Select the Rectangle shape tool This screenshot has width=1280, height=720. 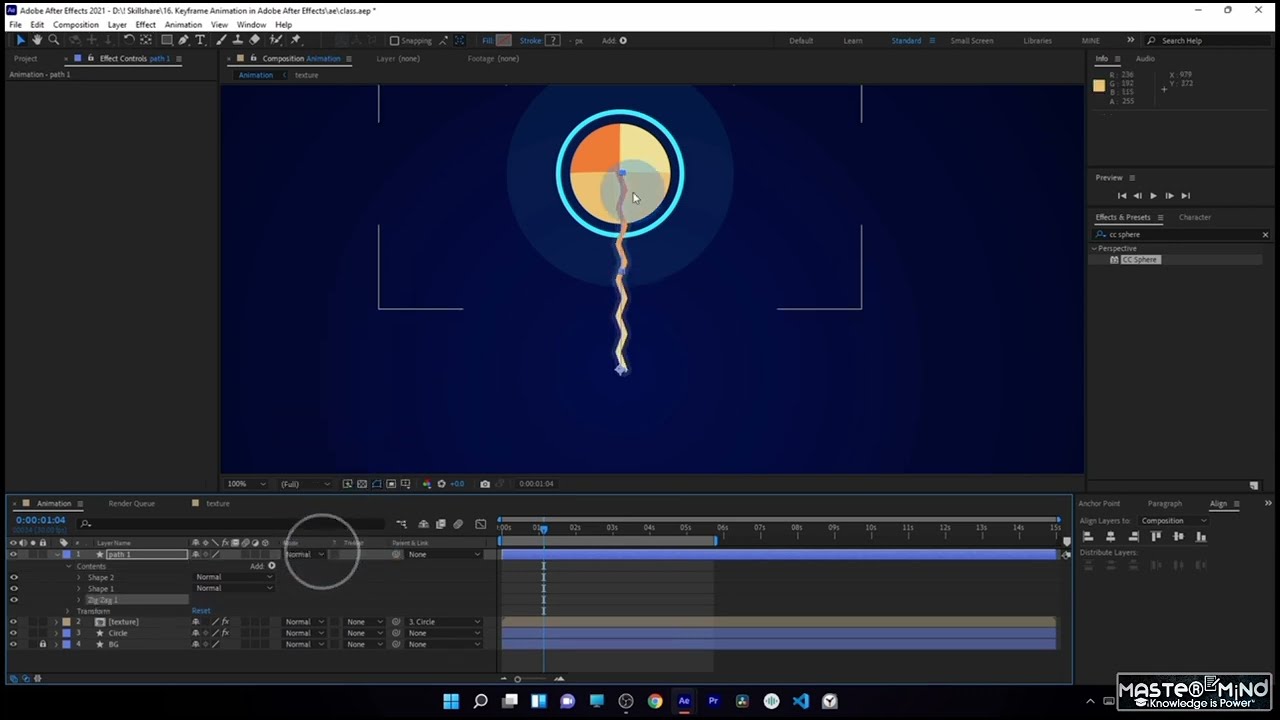point(167,40)
